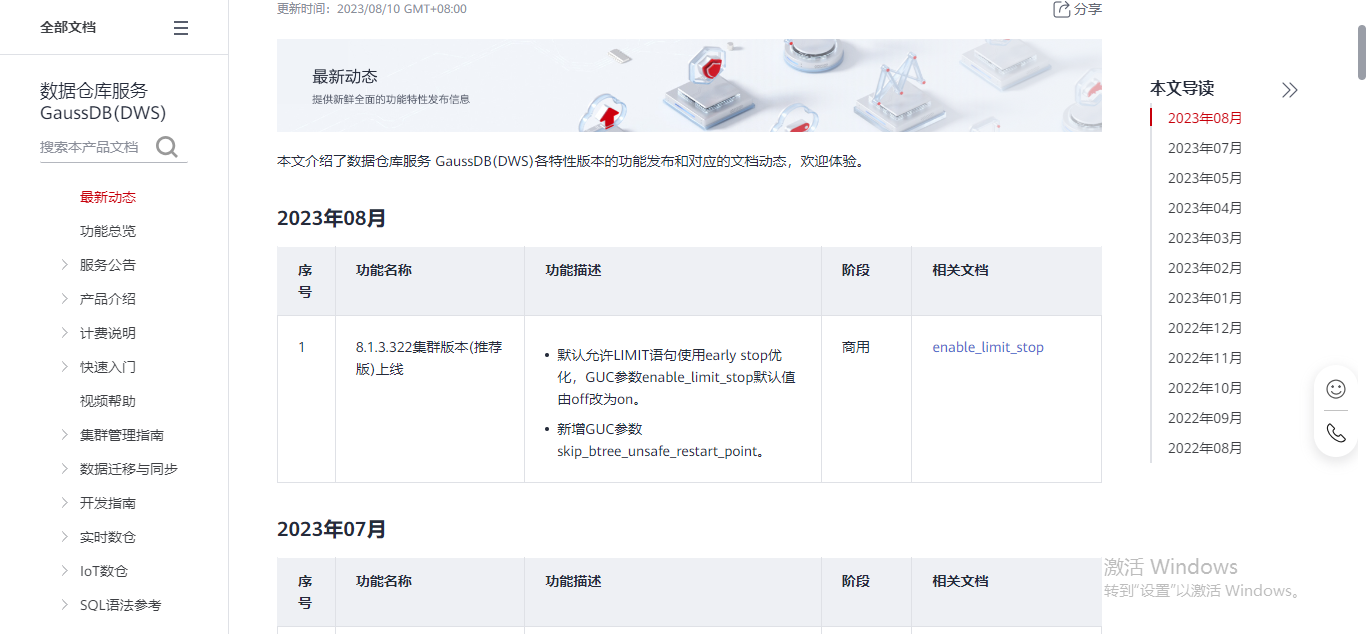1366x634 pixels.
Task: Click the 分享 share label
Action: tap(1088, 9)
